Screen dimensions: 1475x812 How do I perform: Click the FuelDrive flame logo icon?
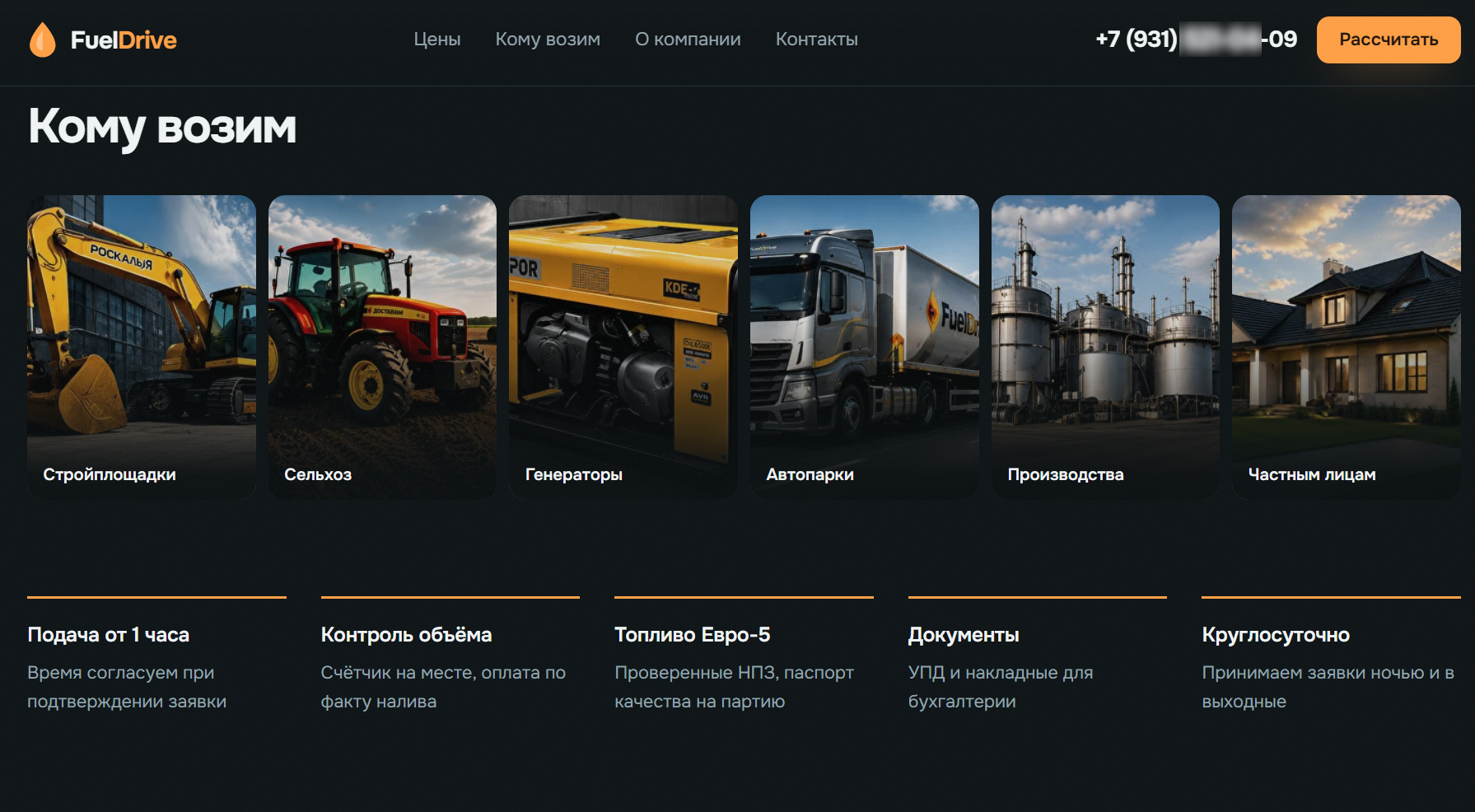click(x=42, y=40)
